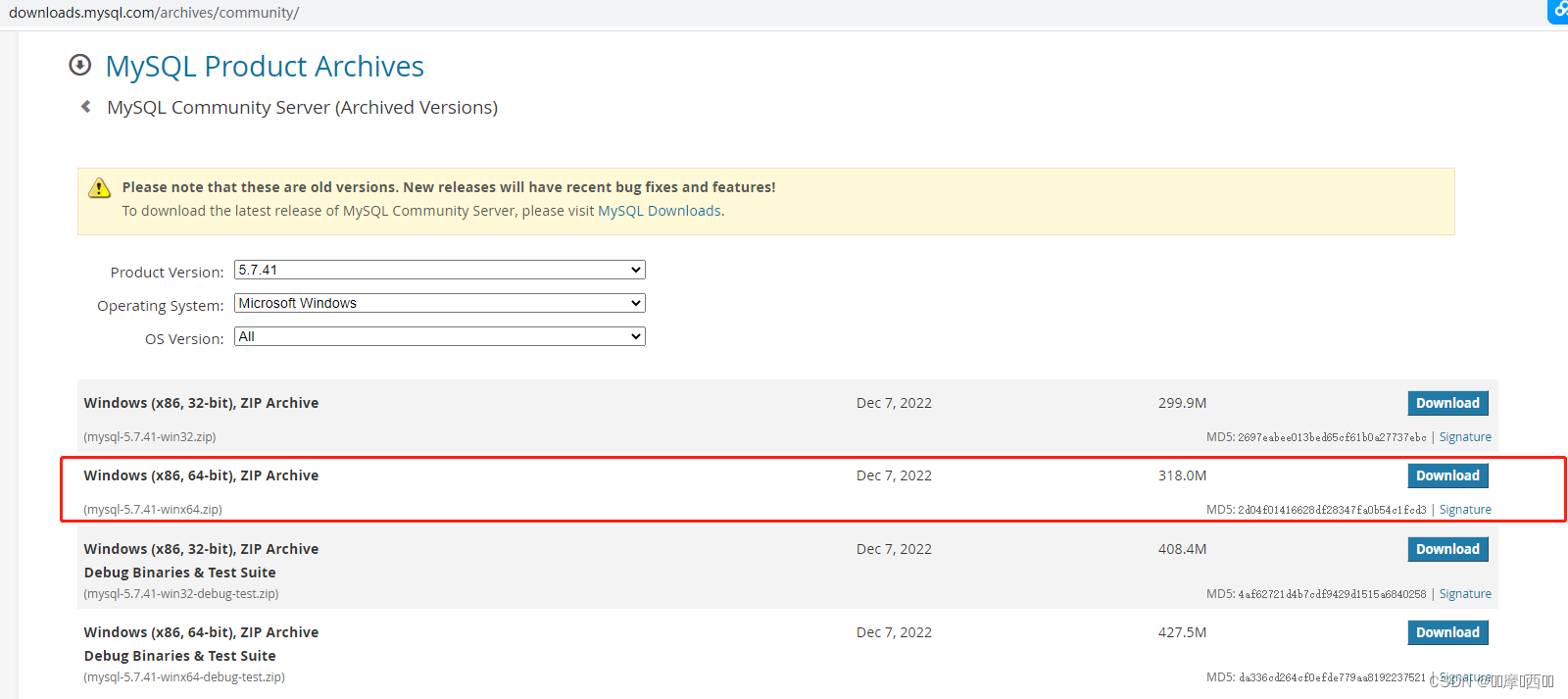
Task: Click the 318.0M file size value
Action: coord(1182,475)
